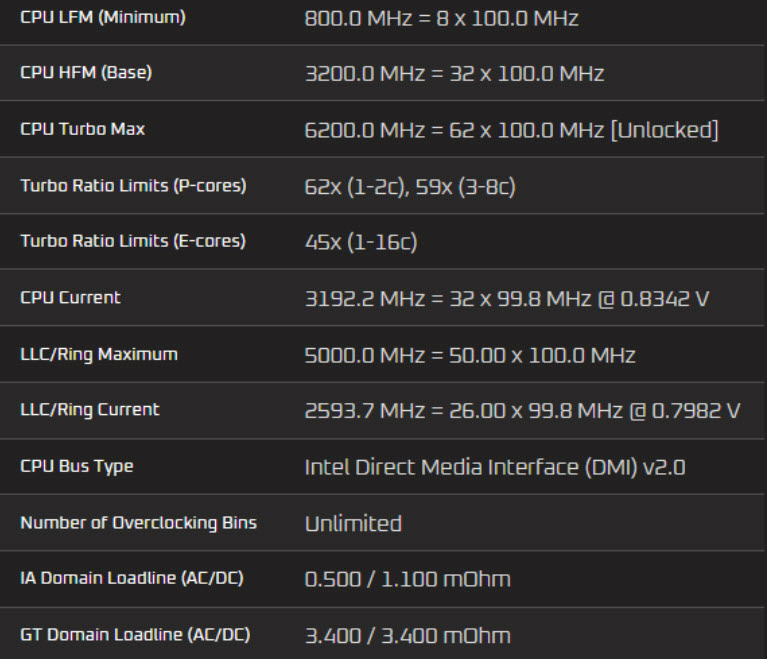Select the 45x (1-16c) value
The height and width of the screenshot is (659, 767).
[360, 242]
